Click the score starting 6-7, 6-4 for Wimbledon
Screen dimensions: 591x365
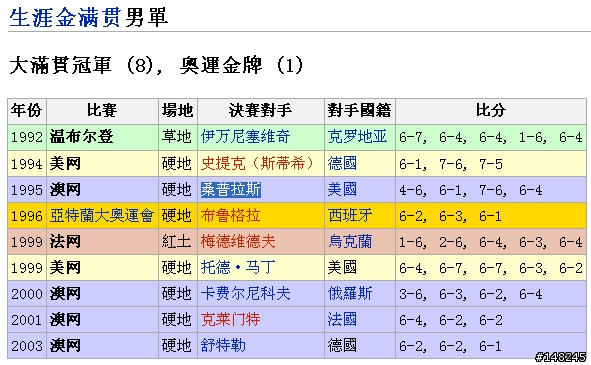coord(491,137)
